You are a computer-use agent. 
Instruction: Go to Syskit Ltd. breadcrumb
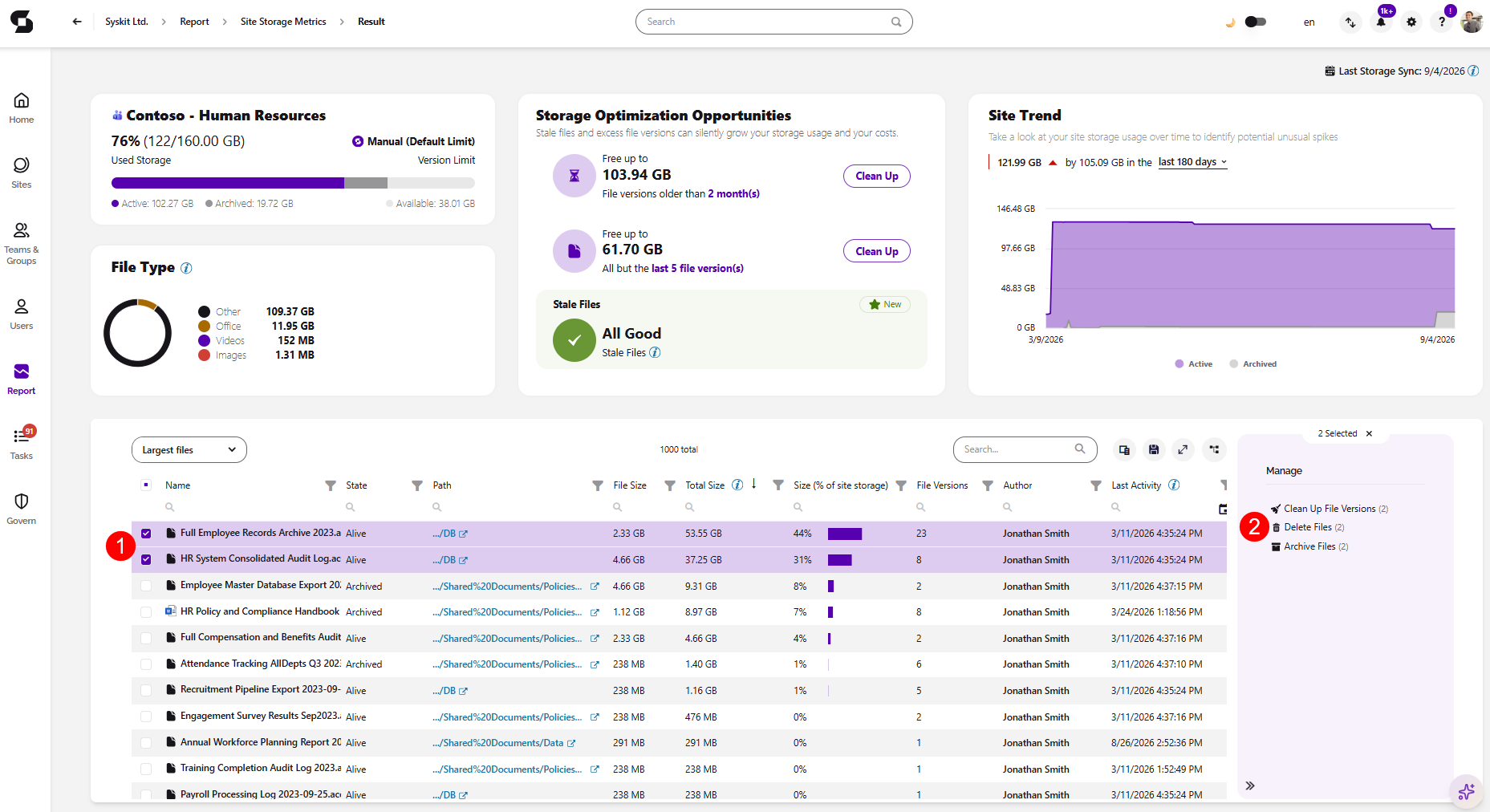(127, 22)
